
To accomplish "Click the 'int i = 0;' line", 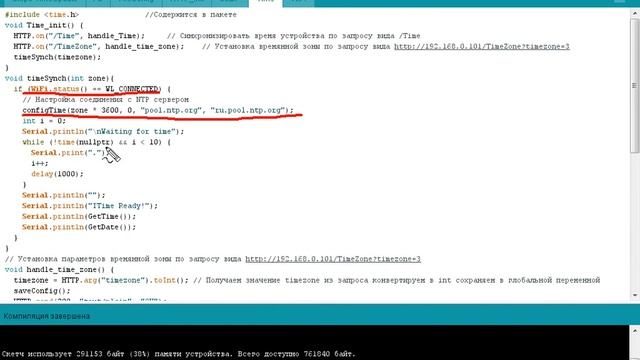I will [x=44, y=121].
